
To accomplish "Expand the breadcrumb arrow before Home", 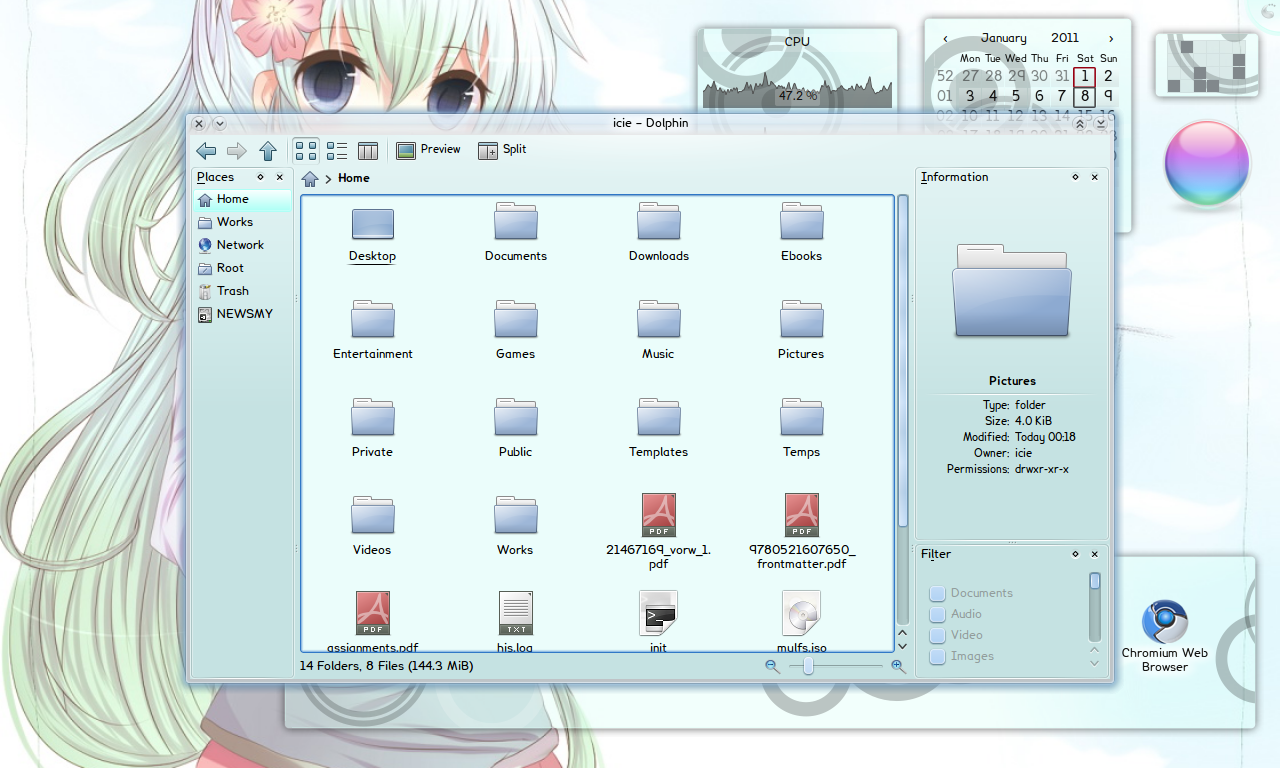I will [x=328, y=179].
